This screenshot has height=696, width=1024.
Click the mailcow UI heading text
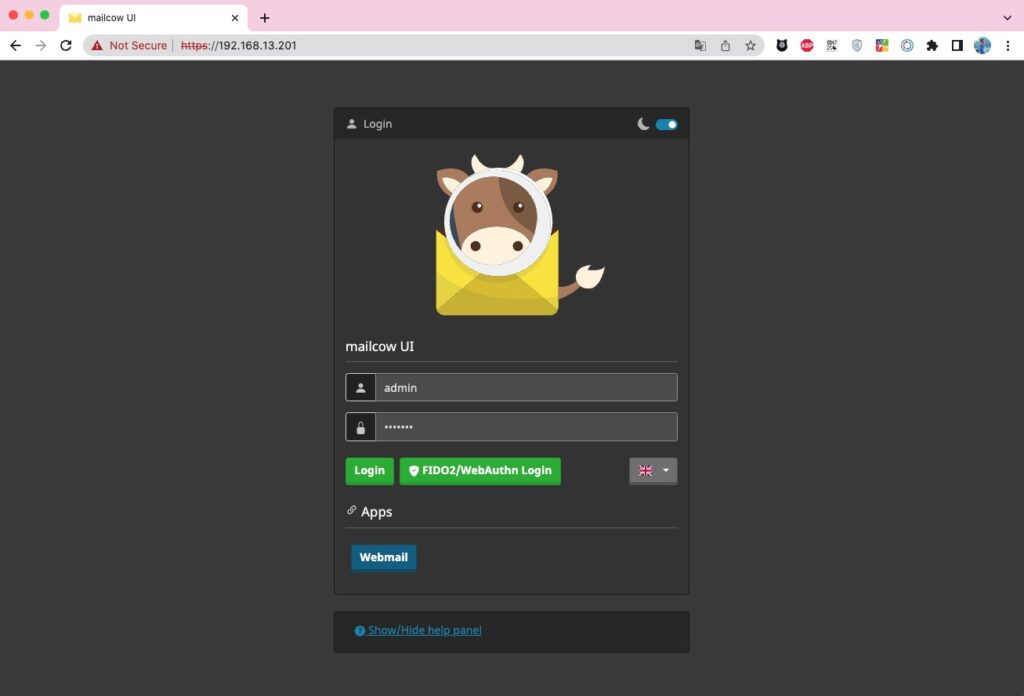tap(379, 347)
